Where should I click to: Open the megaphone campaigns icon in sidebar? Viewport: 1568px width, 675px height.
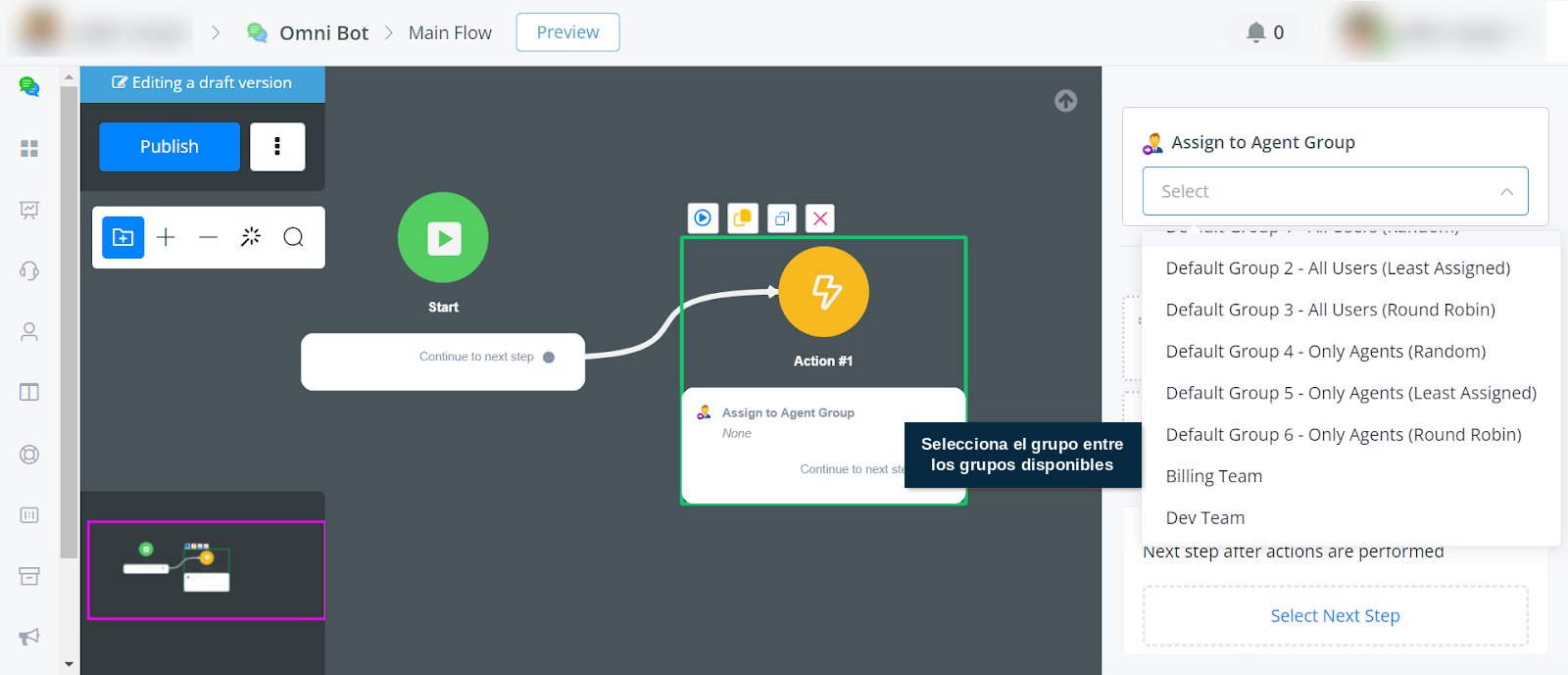[29, 637]
